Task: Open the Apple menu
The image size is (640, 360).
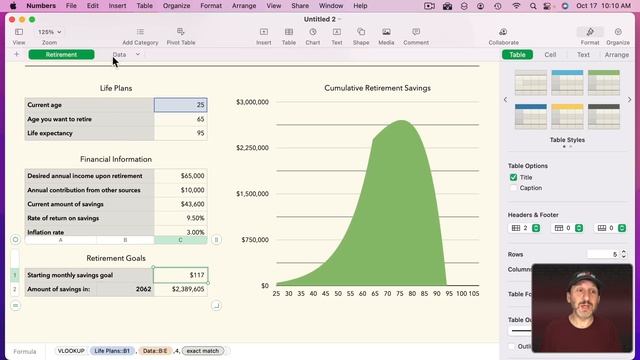Action: 13,6
